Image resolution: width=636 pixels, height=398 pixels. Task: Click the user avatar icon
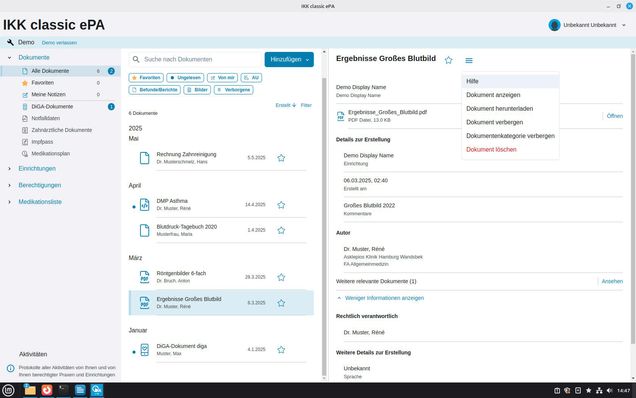(554, 25)
